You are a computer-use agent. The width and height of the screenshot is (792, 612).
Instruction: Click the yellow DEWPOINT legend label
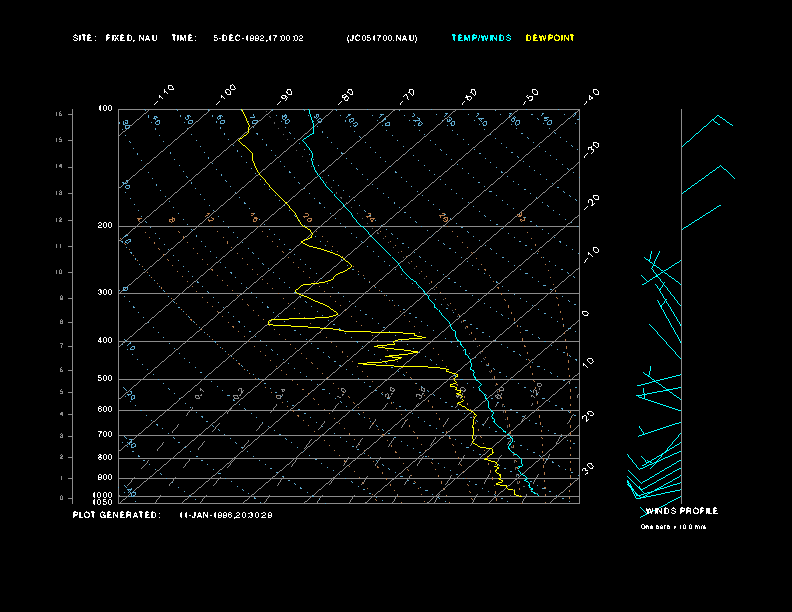(x=550, y=38)
